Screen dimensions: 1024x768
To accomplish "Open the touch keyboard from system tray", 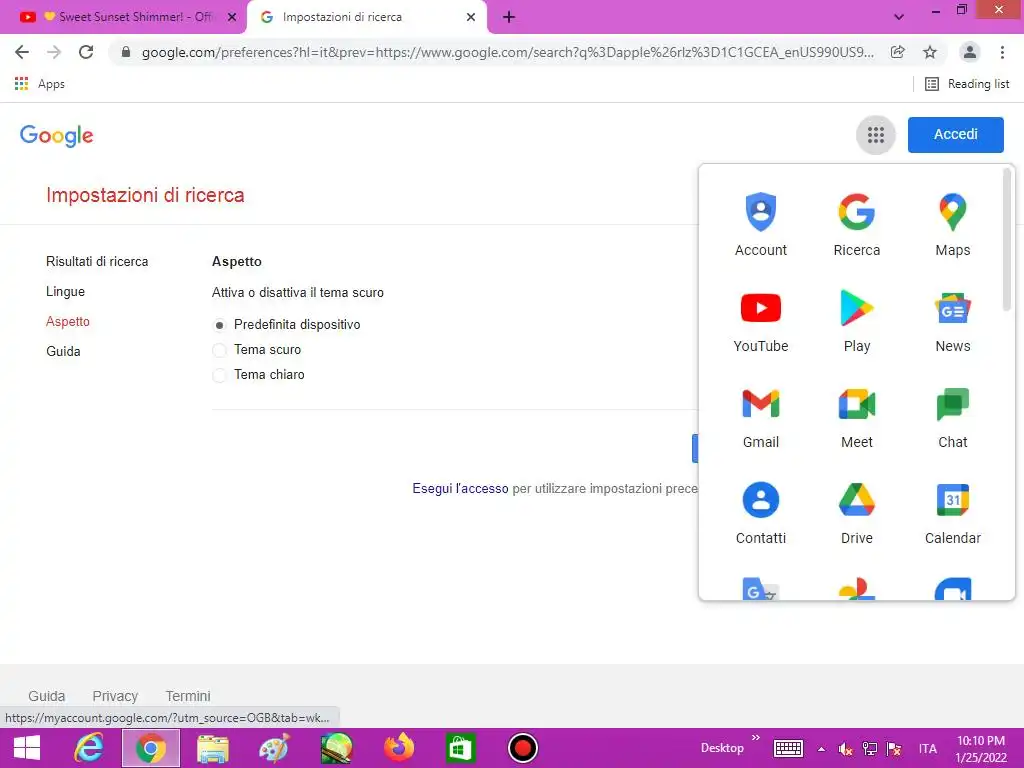I will pyautogui.click(x=788, y=748).
